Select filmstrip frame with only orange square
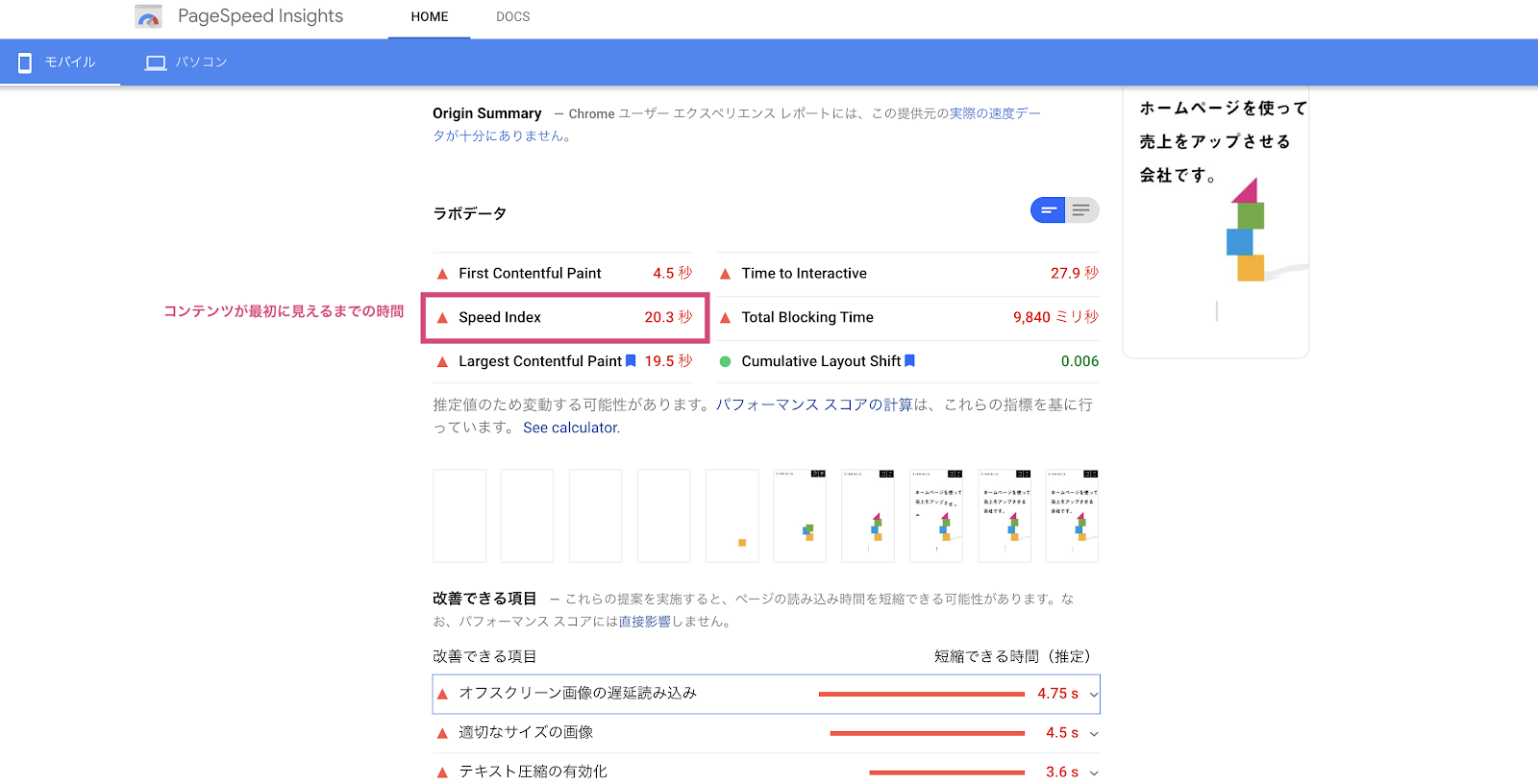Viewport: 1538px width, 784px height. coord(732,516)
